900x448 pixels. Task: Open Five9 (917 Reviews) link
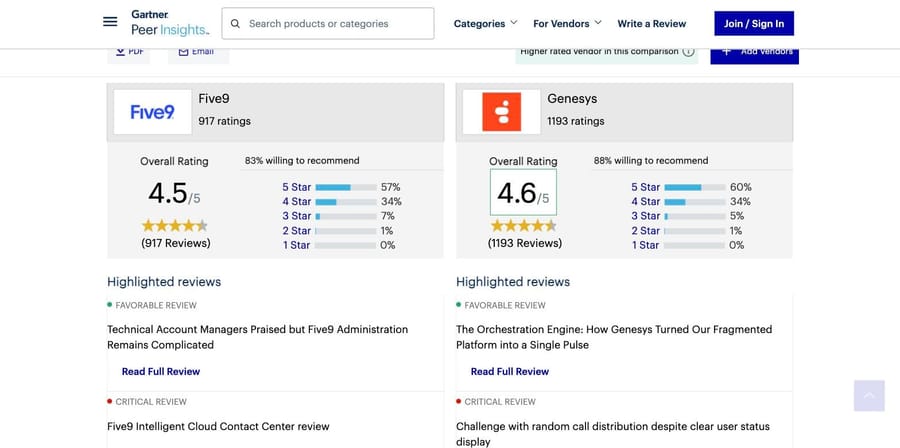click(176, 243)
